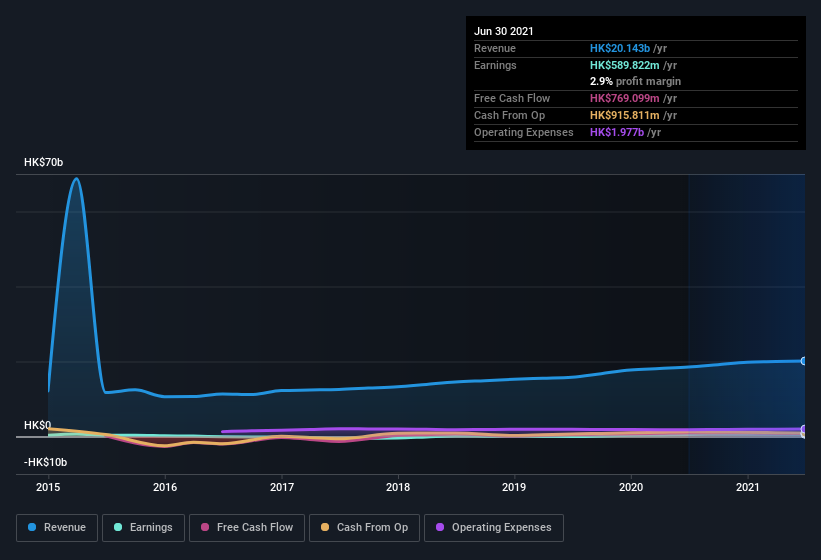The height and width of the screenshot is (560, 821).
Task: Click Operating Expenses label in tooltip
Action: tap(524, 132)
